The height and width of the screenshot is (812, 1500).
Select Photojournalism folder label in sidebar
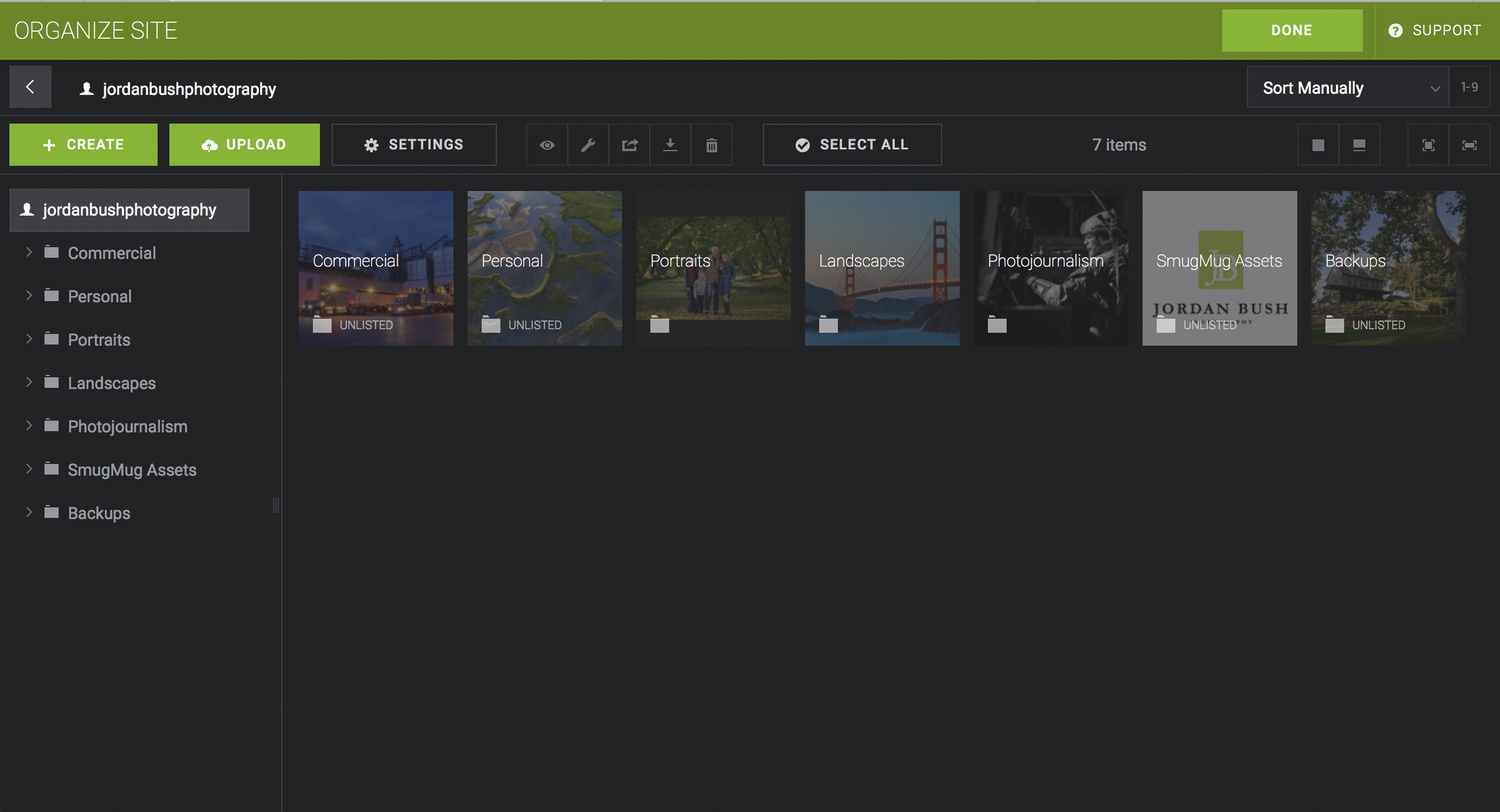(128, 427)
